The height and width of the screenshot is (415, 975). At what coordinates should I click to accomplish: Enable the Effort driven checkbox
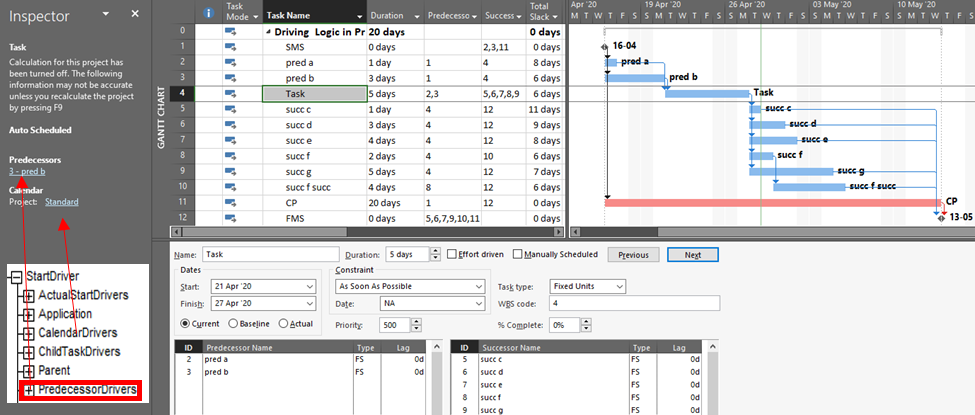point(451,255)
